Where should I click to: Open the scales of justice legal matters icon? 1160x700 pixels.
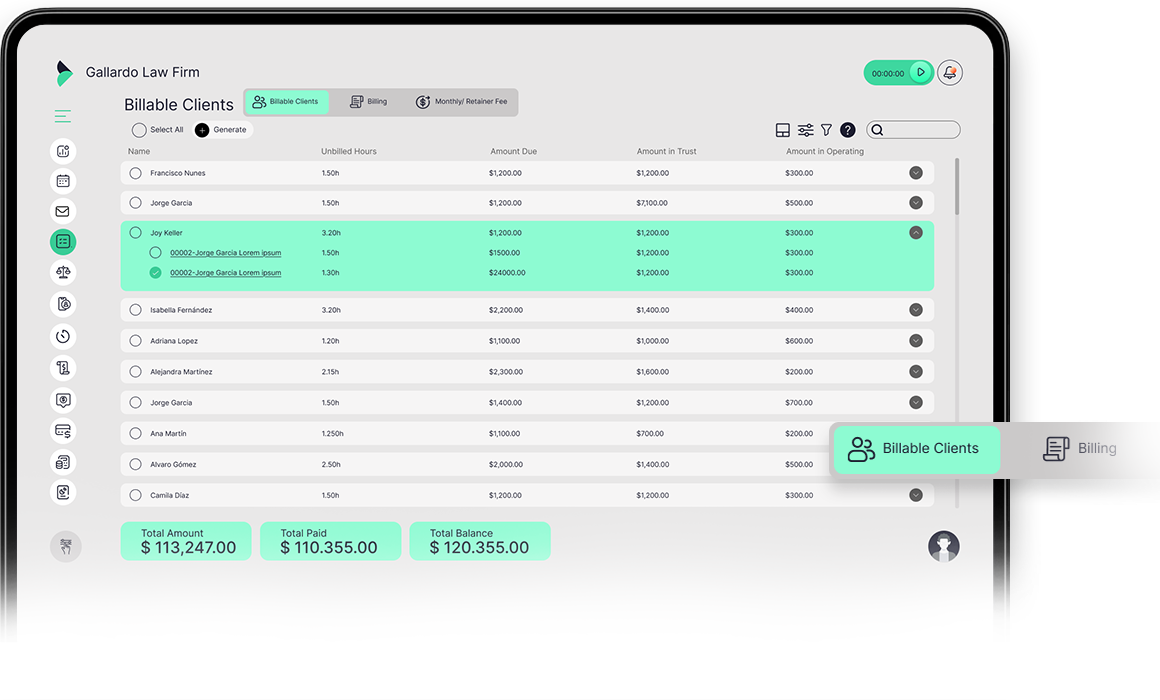point(63,272)
